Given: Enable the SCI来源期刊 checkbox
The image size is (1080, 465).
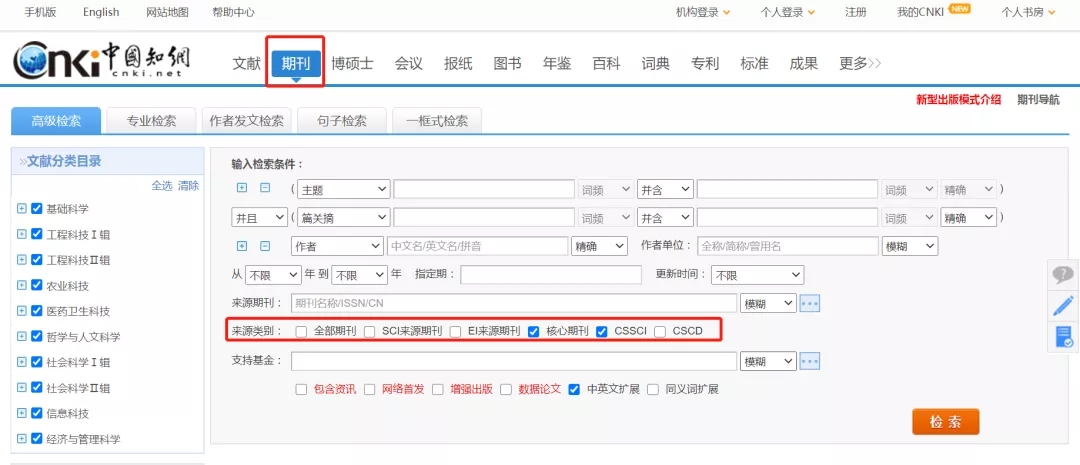Looking at the screenshot, I should 370,331.
